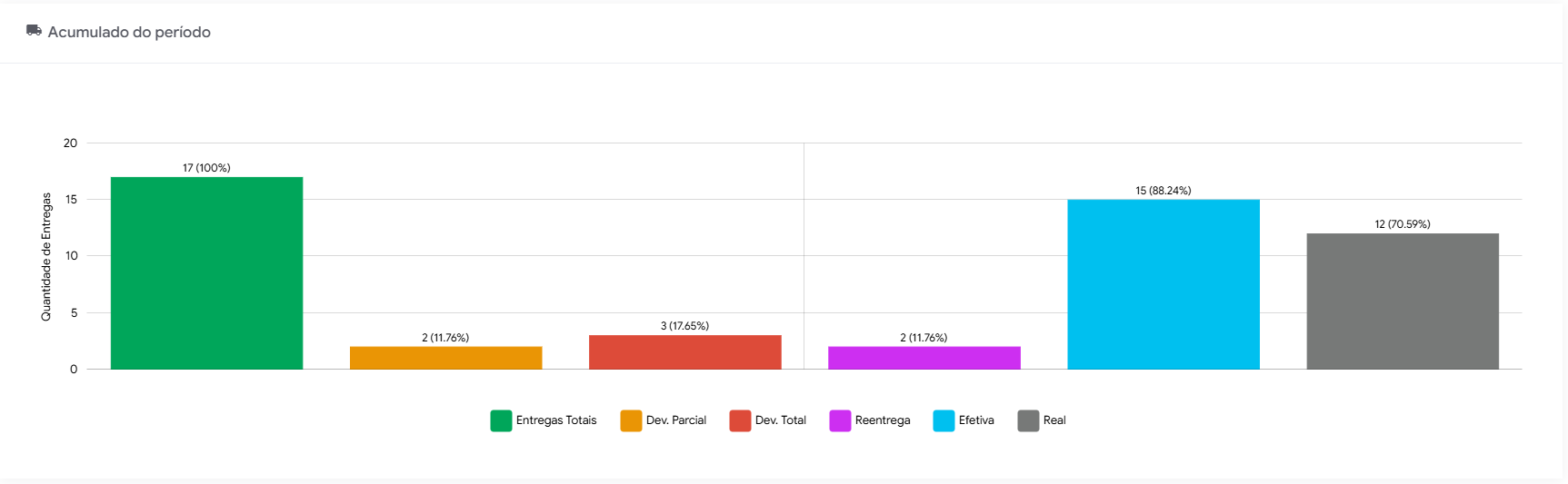Viewport: 1568px width, 484px height.
Task: Select the gray 12 (70.59%) bar
Action: click(1403, 301)
